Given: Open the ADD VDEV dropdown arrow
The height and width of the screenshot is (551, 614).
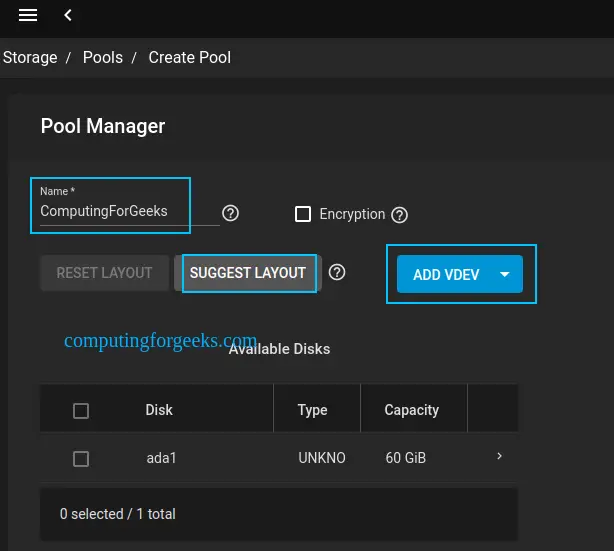Looking at the screenshot, I should click(505, 274).
